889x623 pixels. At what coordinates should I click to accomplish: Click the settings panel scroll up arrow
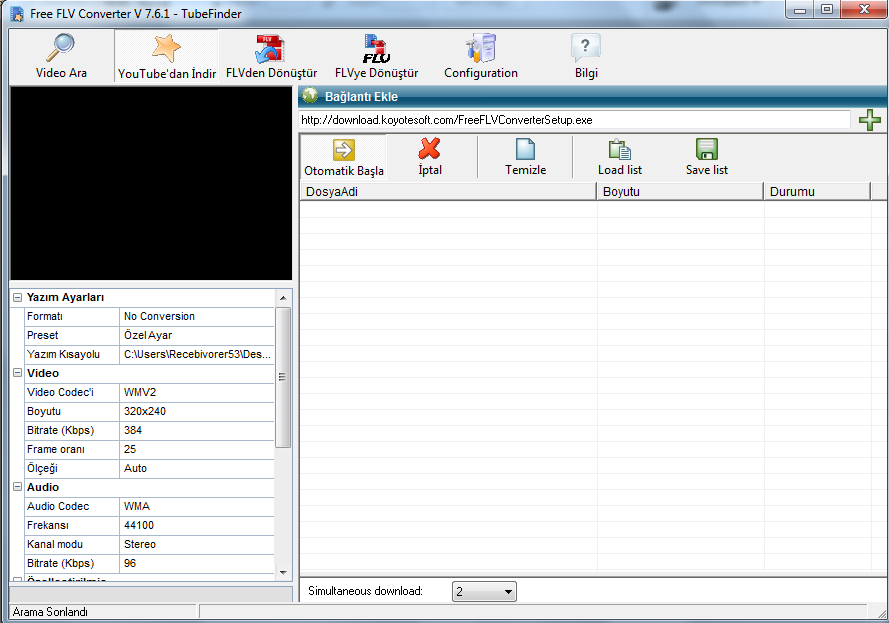click(283, 298)
